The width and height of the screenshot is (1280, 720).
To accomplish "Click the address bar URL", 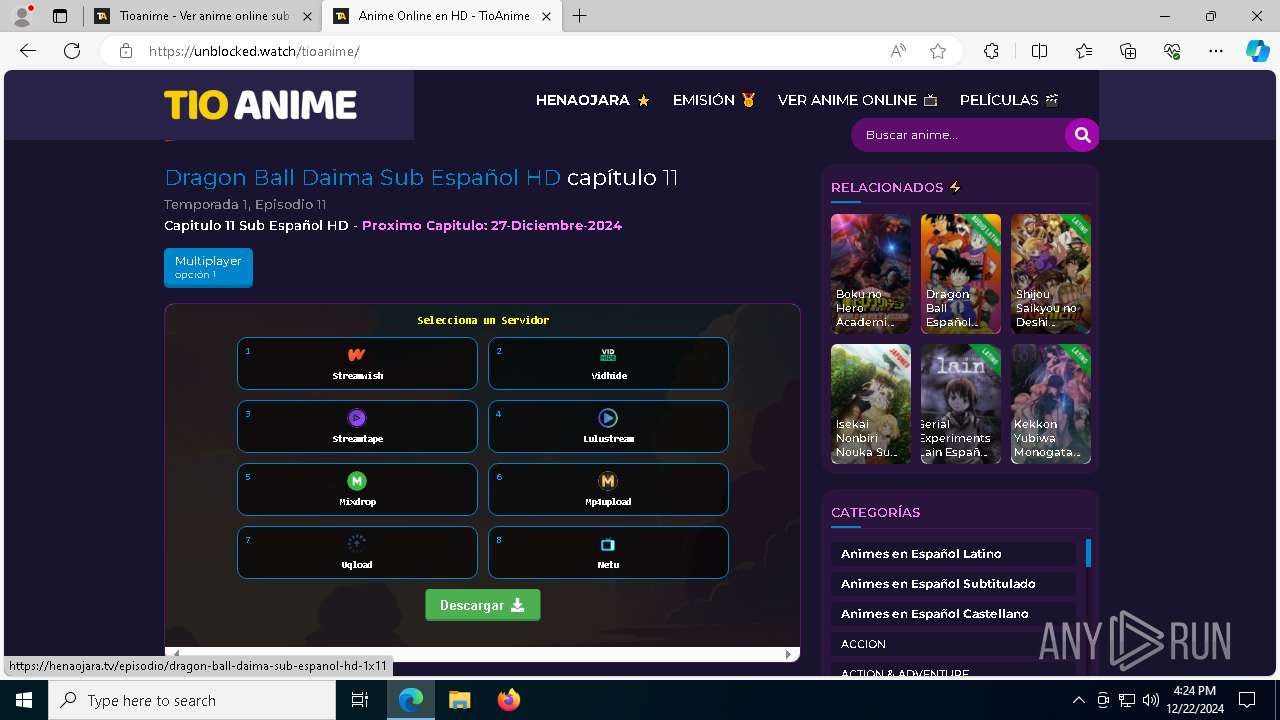I will pos(254,51).
